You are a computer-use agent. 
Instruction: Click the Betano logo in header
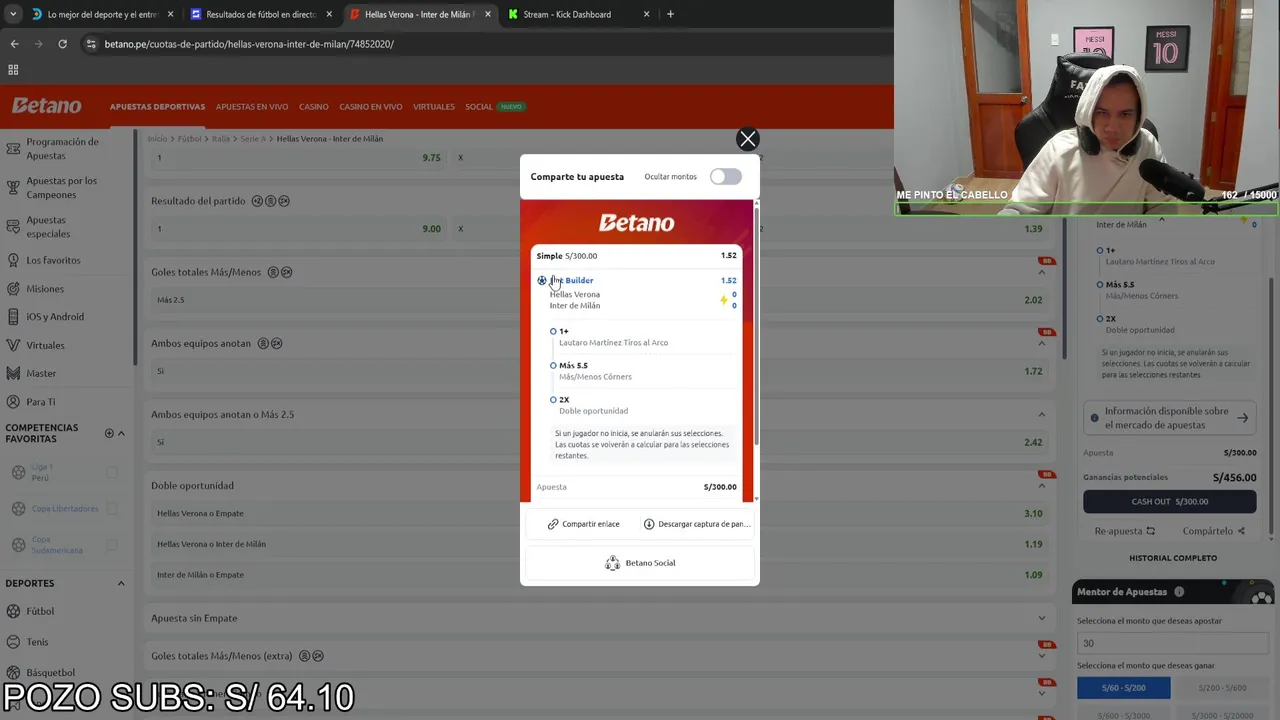coord(46,106)
